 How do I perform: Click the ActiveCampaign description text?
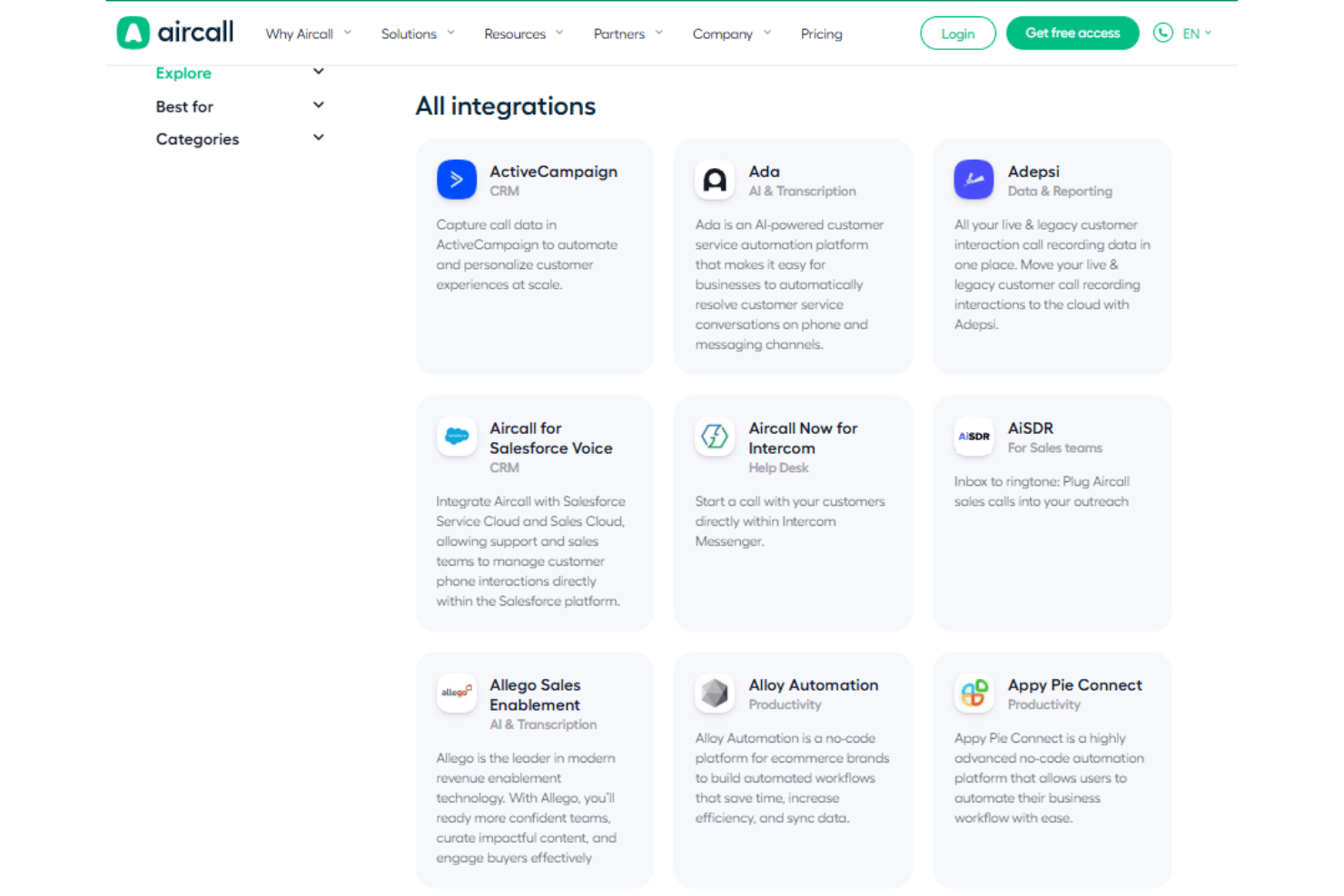(527, 255)
